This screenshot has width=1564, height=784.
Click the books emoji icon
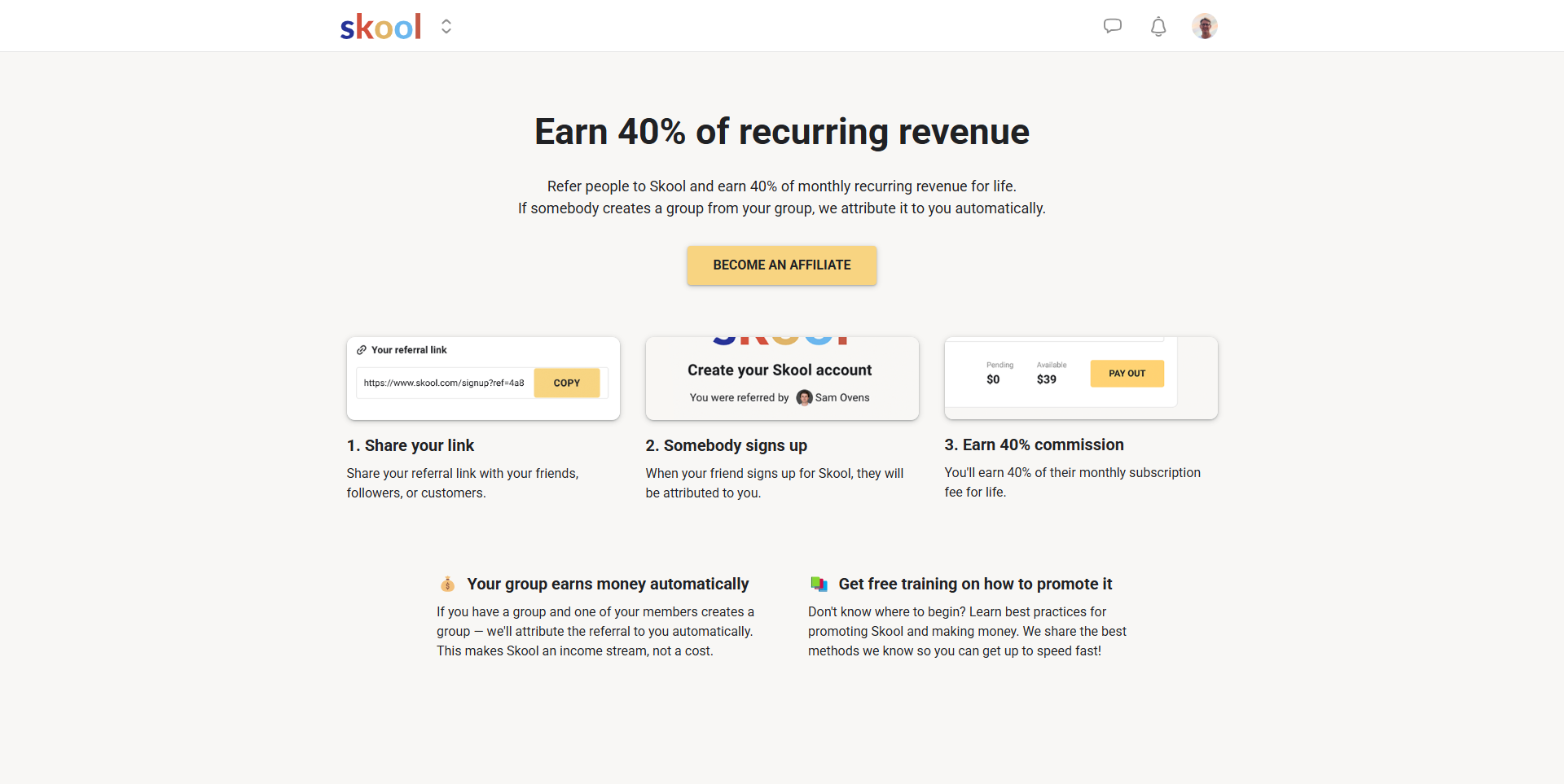pyautogui.click(x=819, y=584)
